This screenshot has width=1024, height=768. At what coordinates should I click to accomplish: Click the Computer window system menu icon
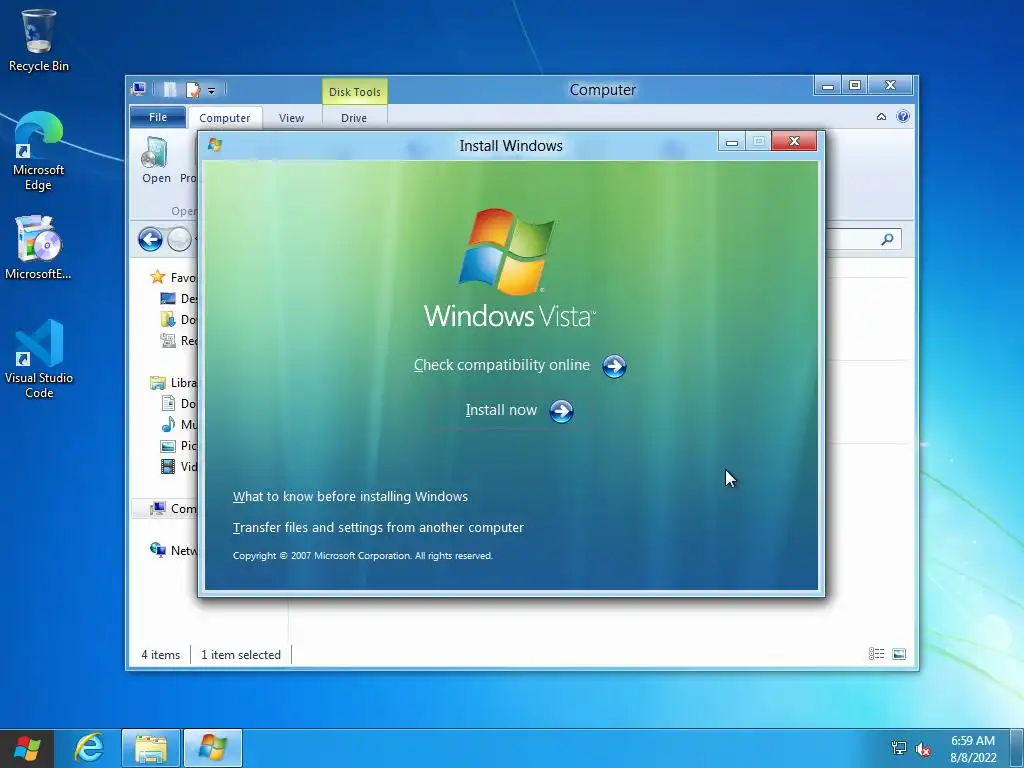[138, 89]
